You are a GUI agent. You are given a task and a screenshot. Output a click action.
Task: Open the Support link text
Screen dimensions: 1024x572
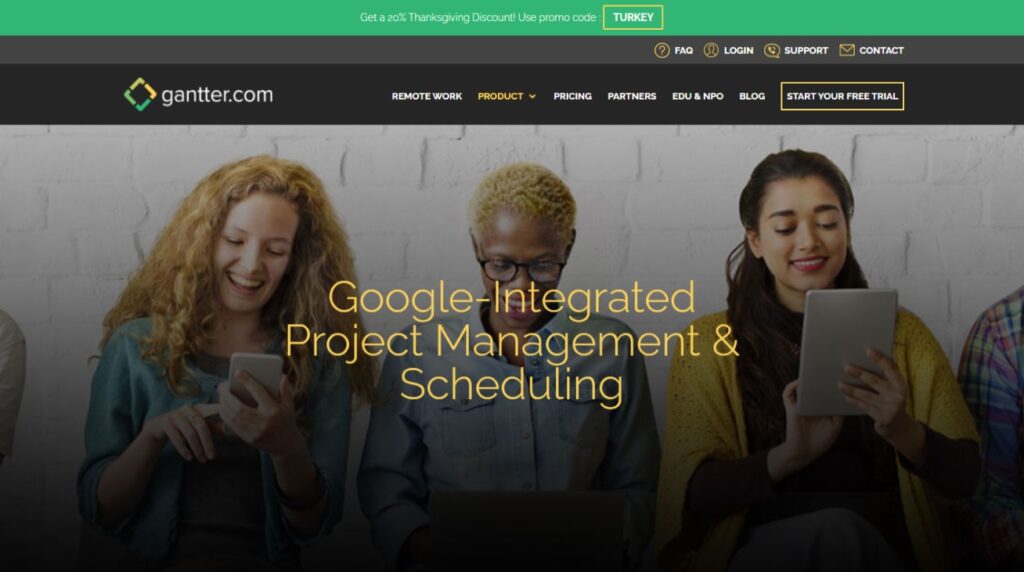click(806, 50)
